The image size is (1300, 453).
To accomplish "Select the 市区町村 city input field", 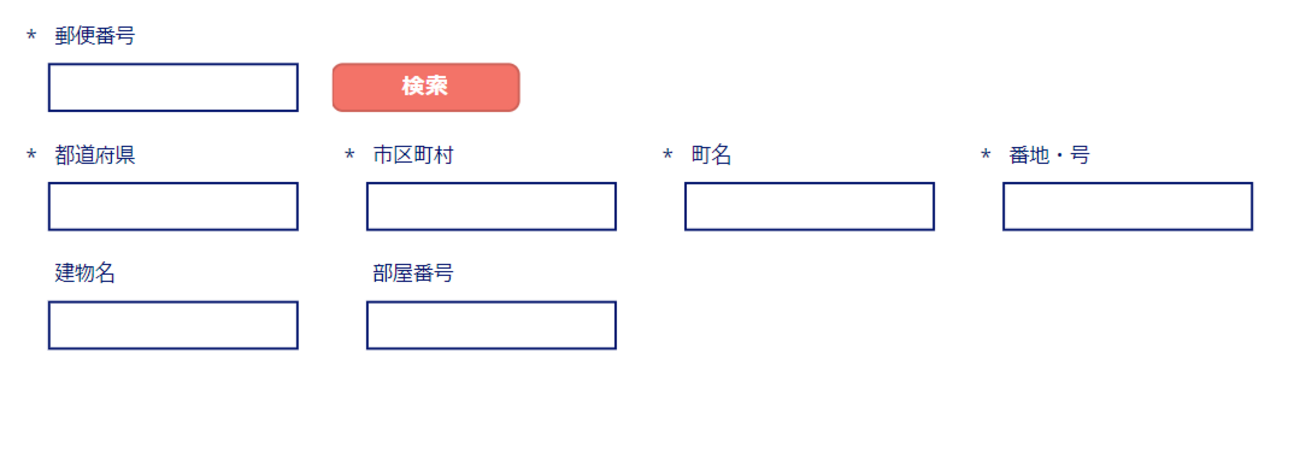I will click(491, 206).
